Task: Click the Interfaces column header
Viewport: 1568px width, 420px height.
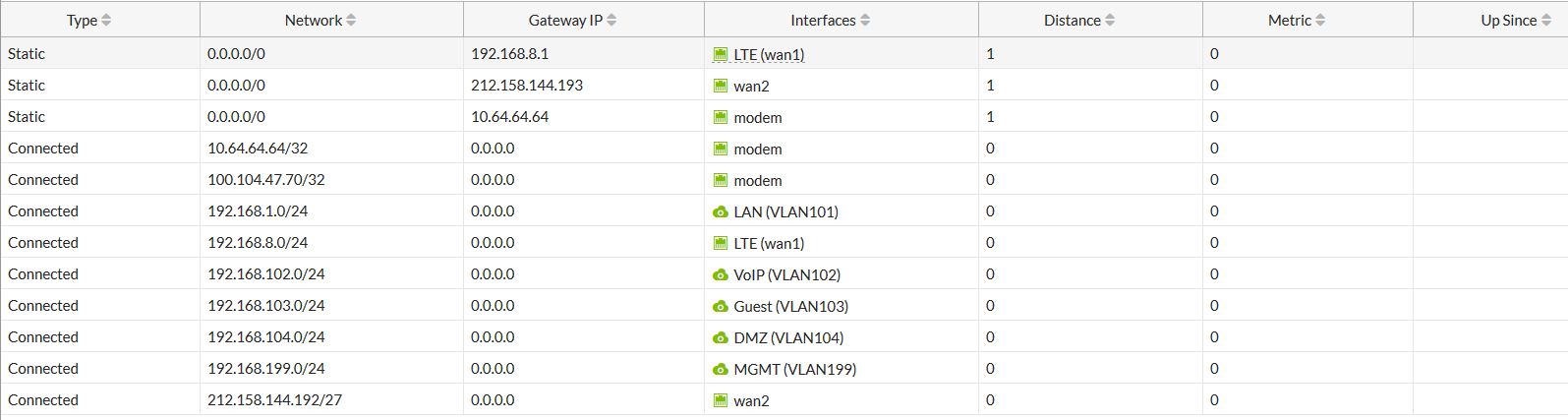Action: pyautogui.click(x=823, y=21)
